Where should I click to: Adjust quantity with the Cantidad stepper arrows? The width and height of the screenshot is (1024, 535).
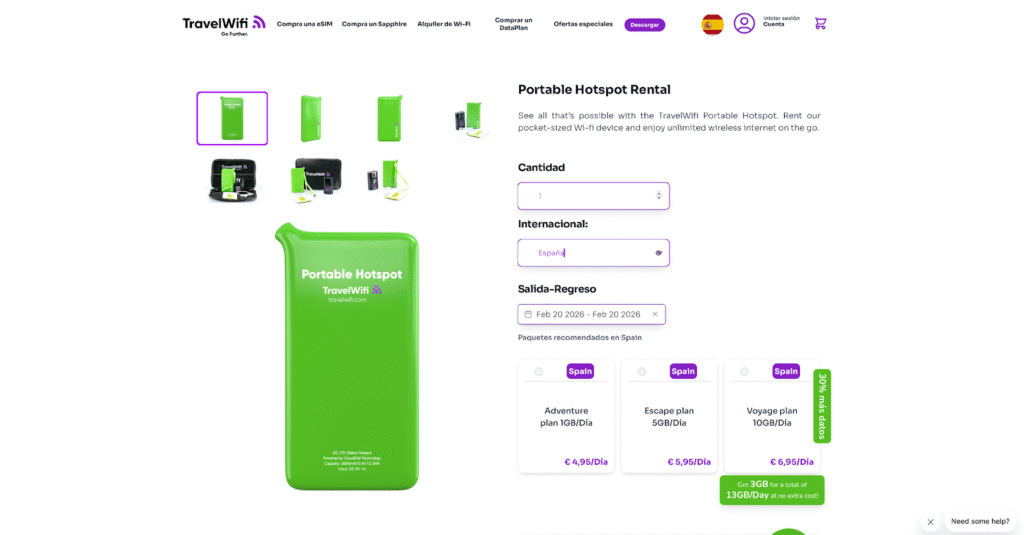pyautogui.click(x=658, y=195)
